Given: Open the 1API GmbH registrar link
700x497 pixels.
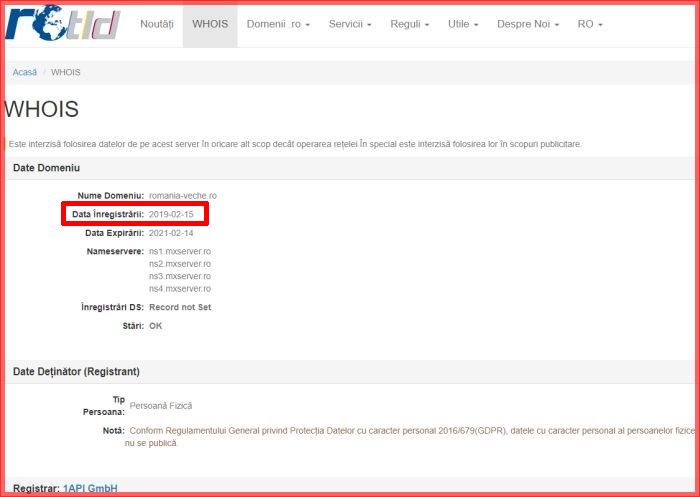Looking at the screenshot, I should (90, 489).
